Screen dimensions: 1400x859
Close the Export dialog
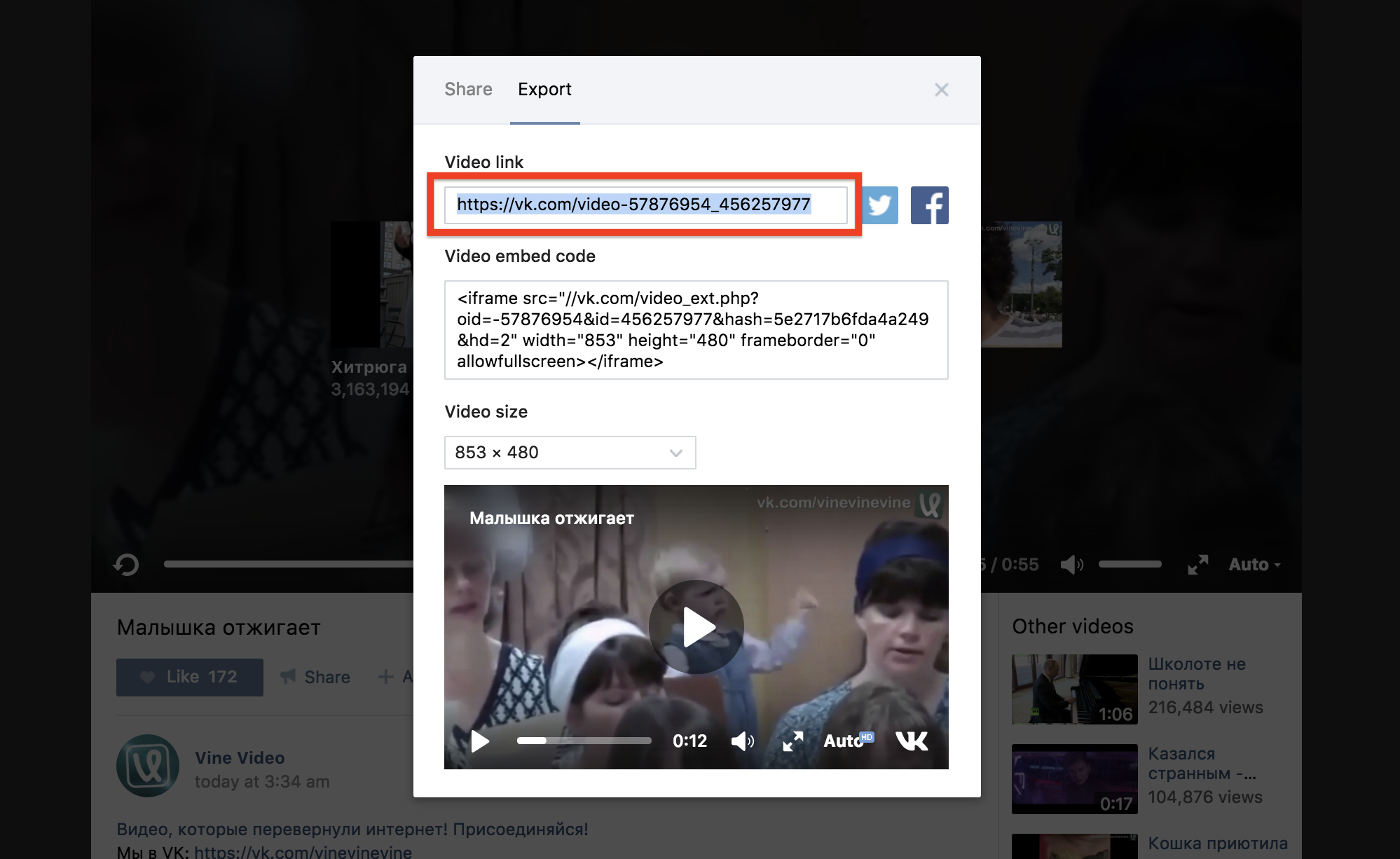(942, 90)
